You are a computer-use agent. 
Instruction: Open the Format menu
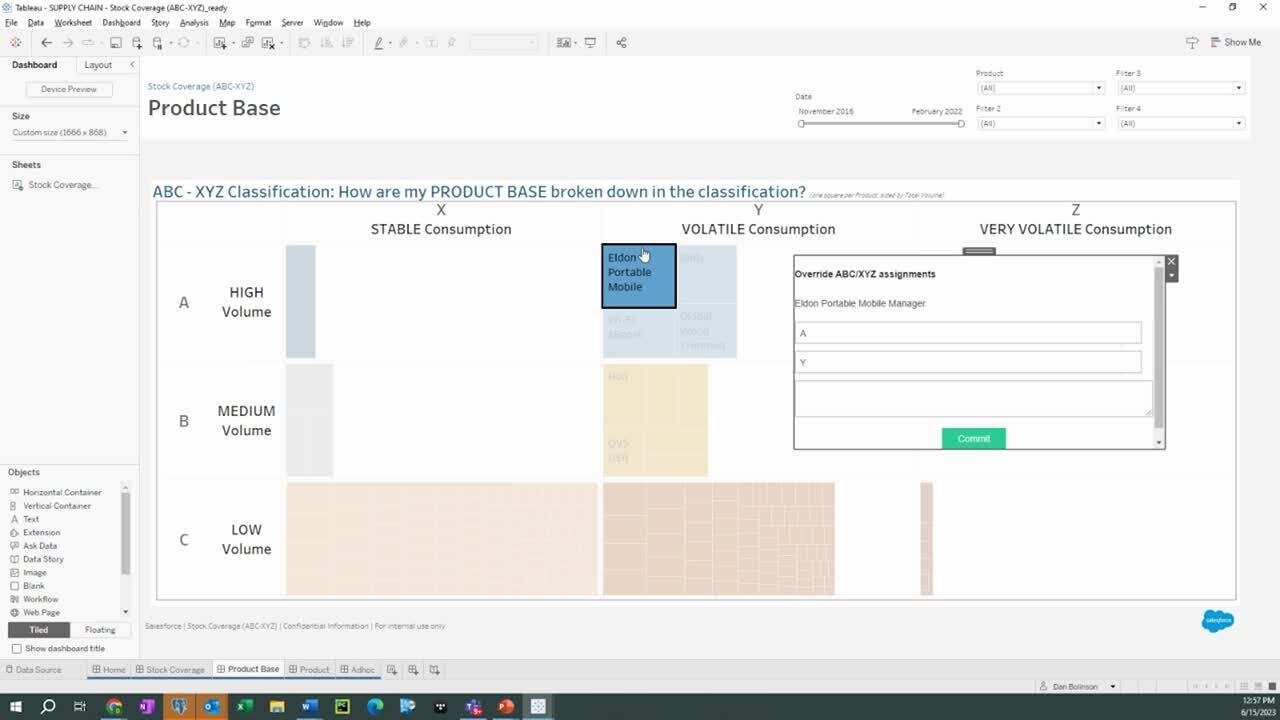click(x=258, y=22)
